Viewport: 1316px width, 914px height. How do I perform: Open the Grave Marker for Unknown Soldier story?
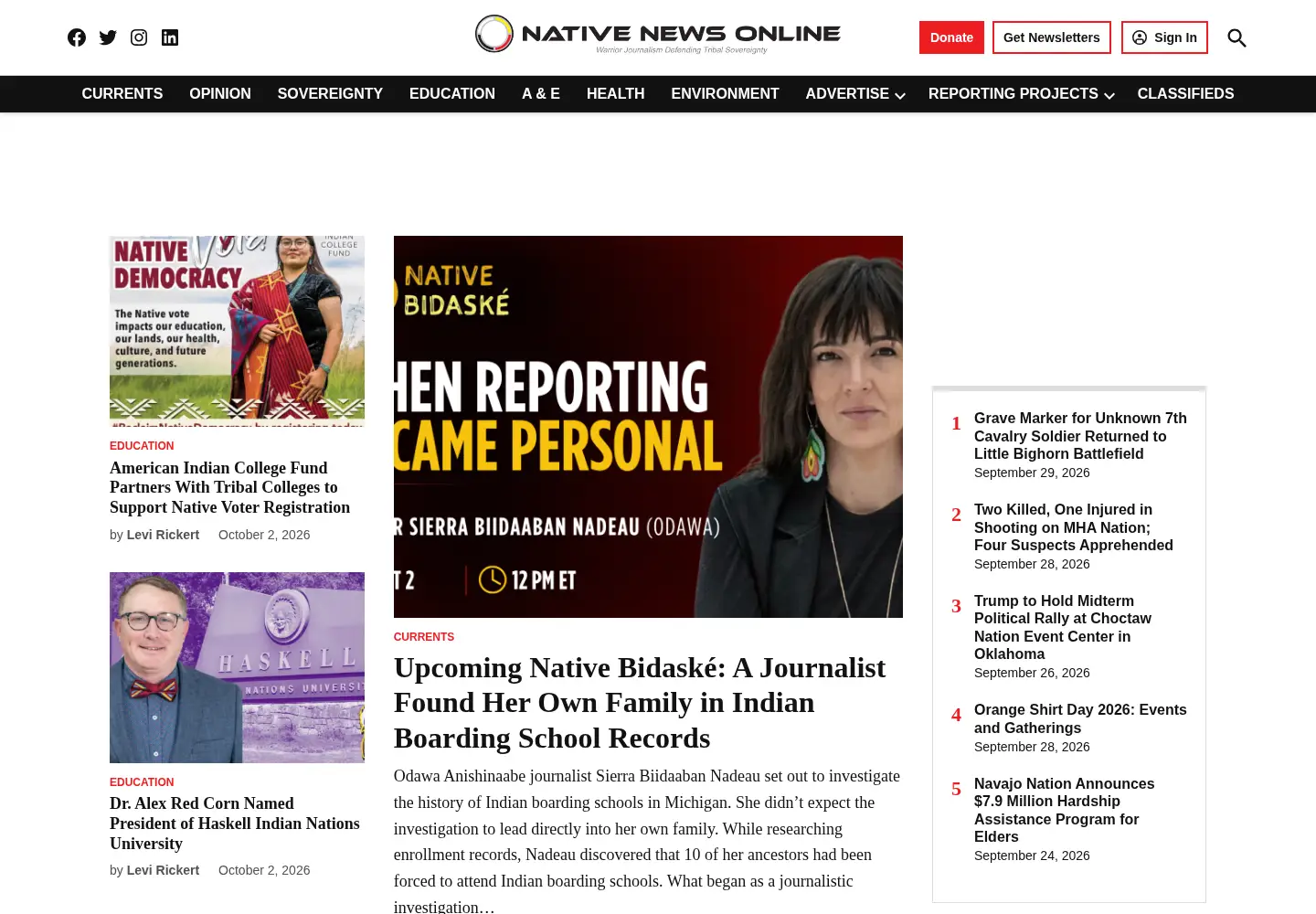pos(1080,436)
